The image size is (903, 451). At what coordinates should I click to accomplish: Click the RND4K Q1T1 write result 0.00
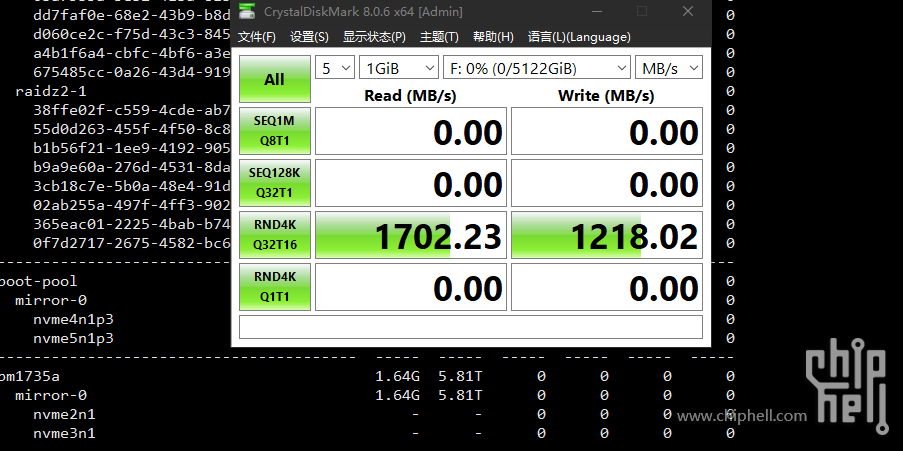click(x=607, y=287)
